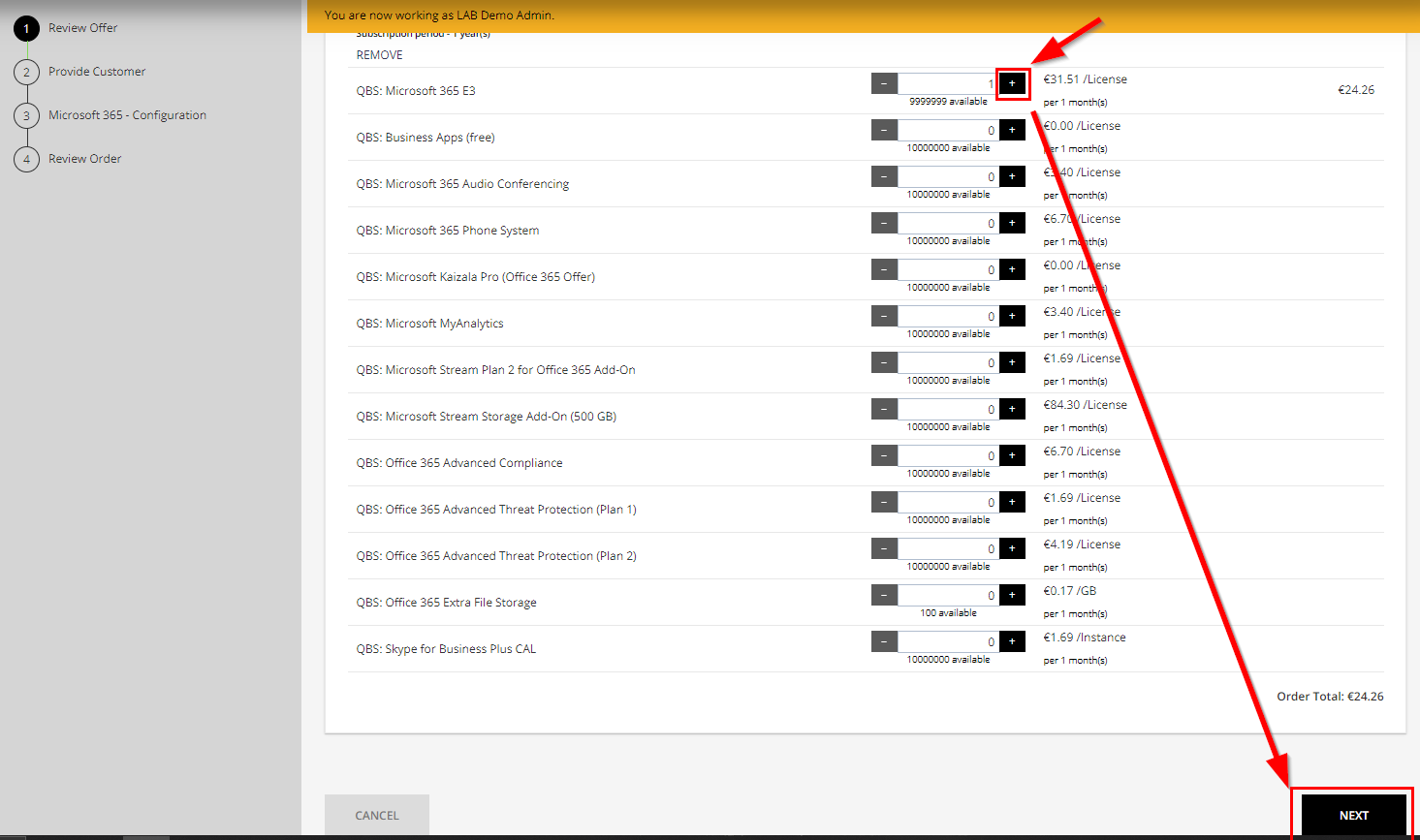1420x840 pixels.
Task: Click step 3 circle in wizard
Action: pos(26,115)
